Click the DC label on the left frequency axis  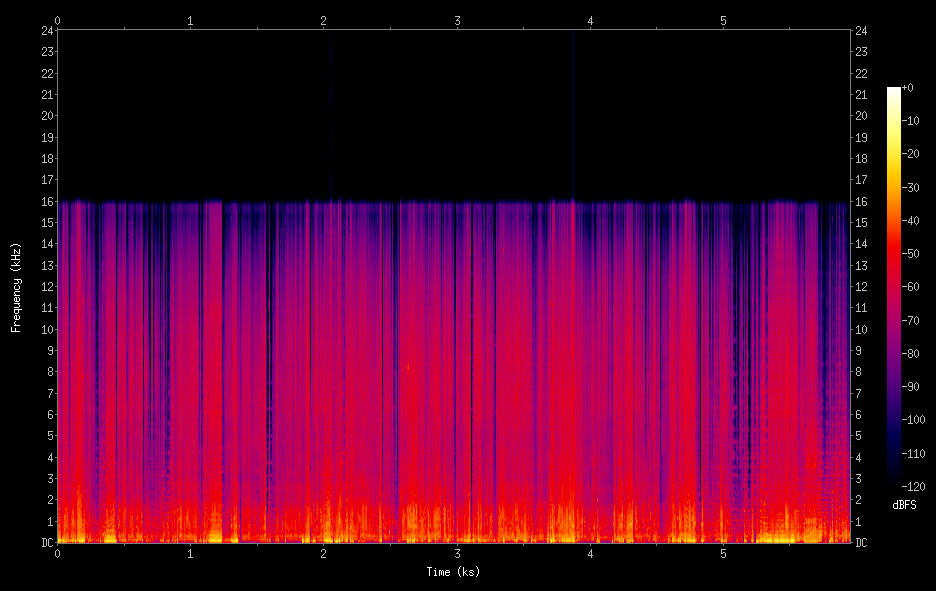pyautogui.click(x=46, y=542)
